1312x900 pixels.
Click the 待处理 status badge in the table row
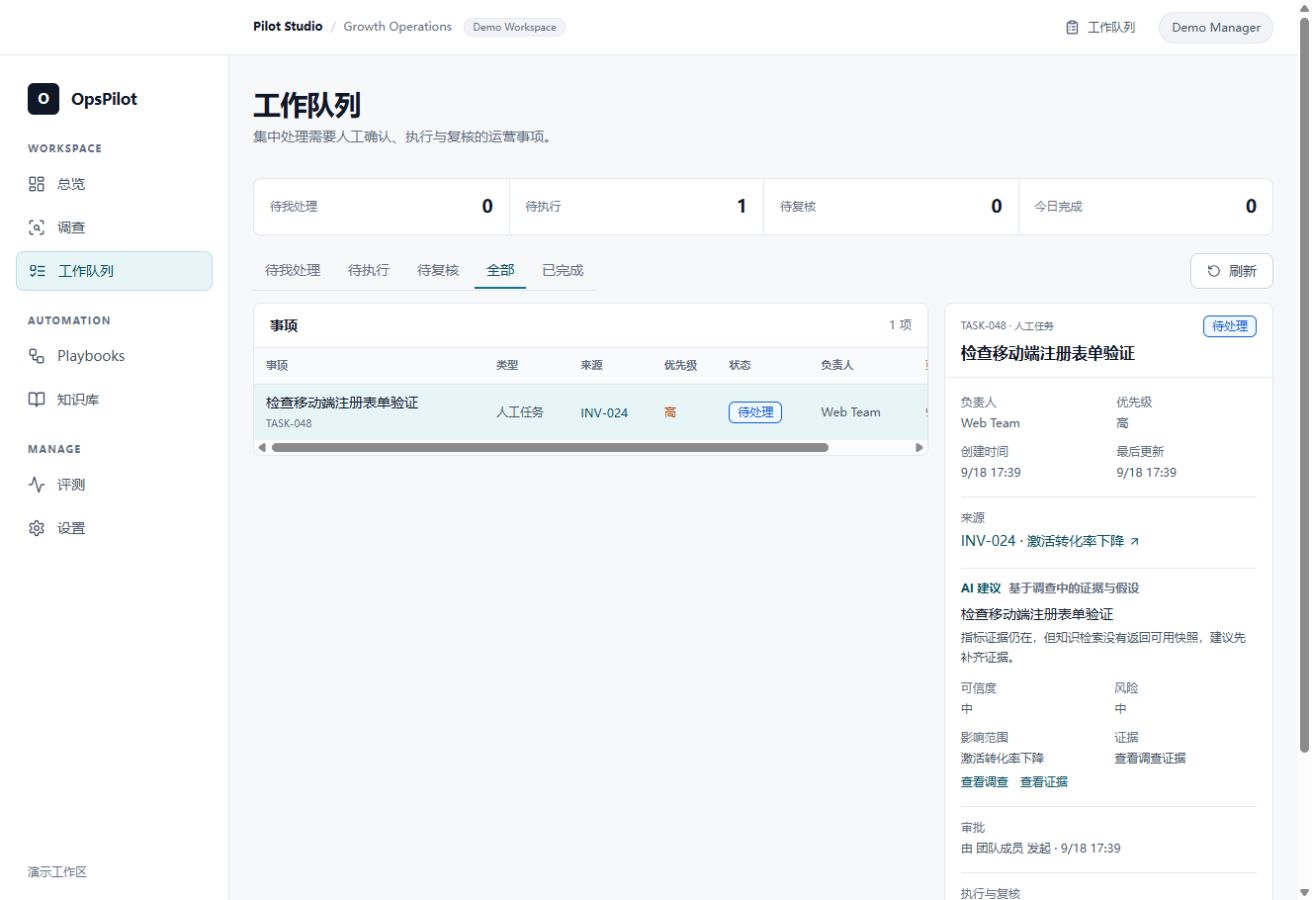[x=755, y=412]
